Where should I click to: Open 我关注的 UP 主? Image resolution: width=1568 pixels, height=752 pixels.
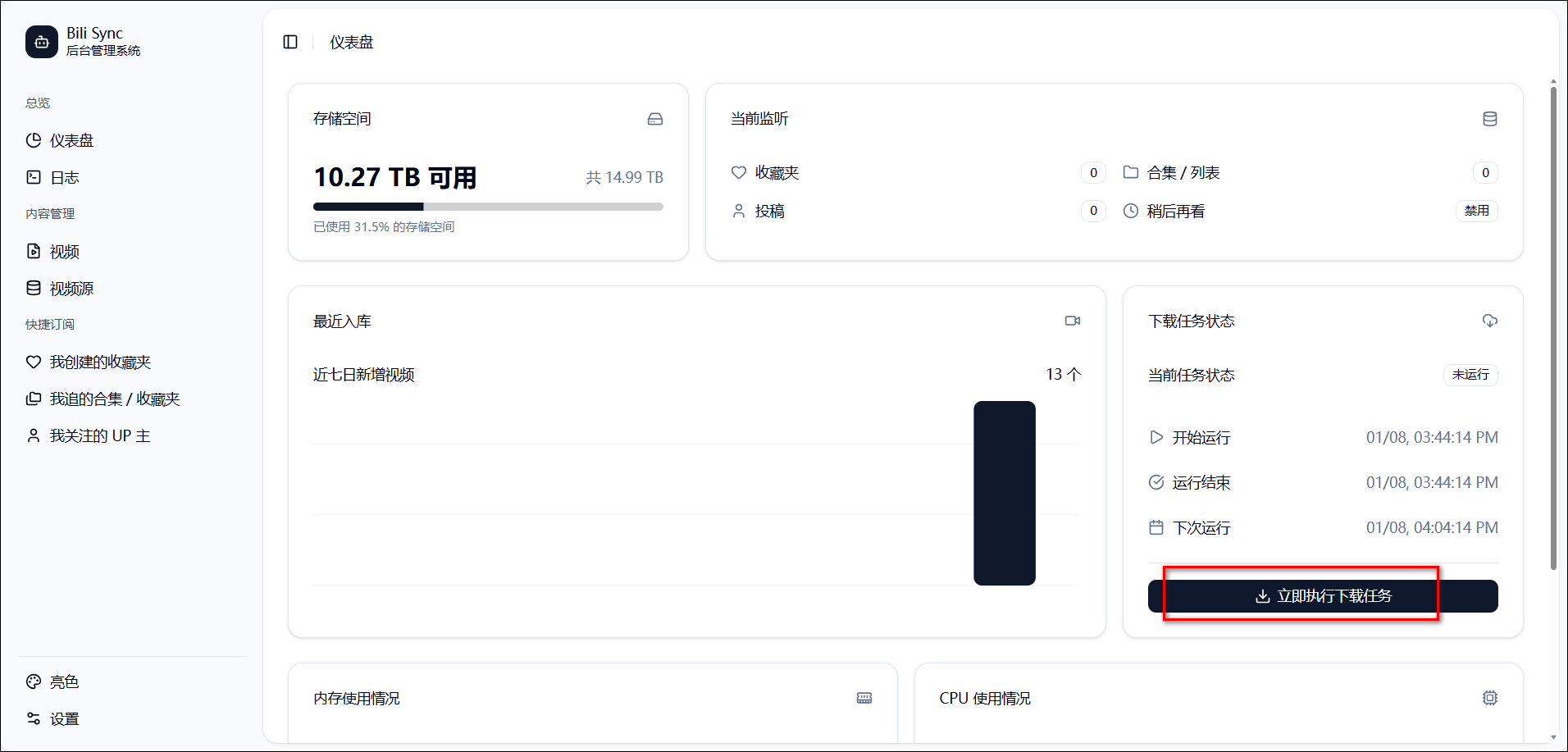click(x=99, y=436)
